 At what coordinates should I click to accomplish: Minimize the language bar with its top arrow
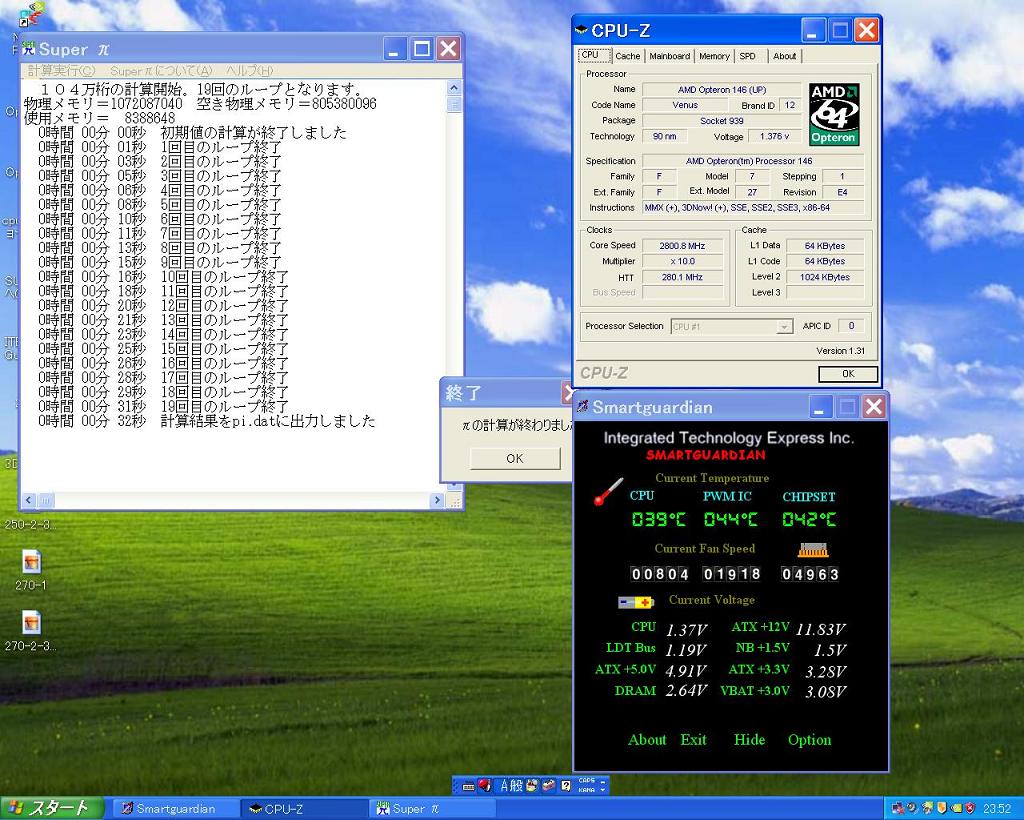(x=603, y=781)
